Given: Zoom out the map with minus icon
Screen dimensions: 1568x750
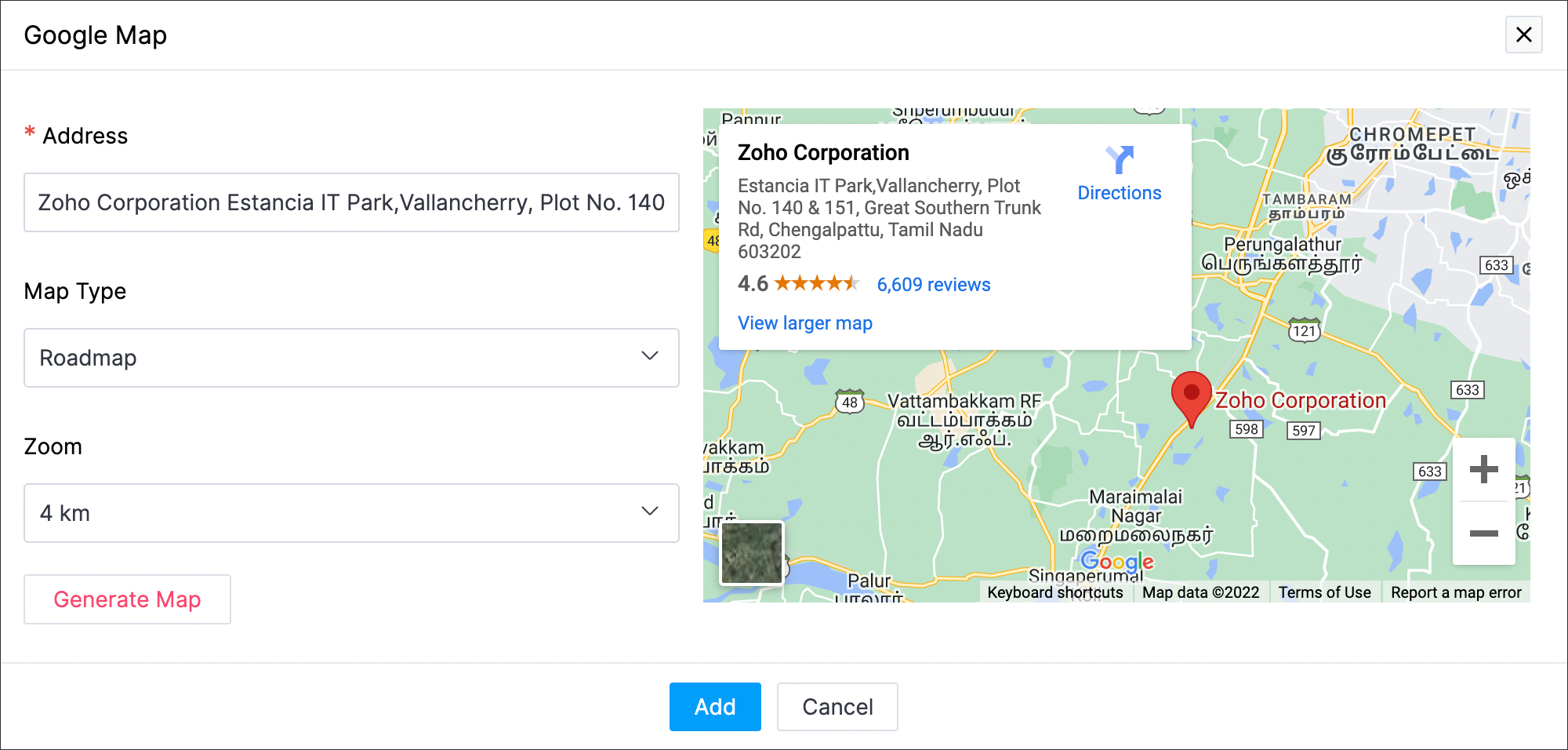Looking at the screenshot, I should click(1483, 533).
